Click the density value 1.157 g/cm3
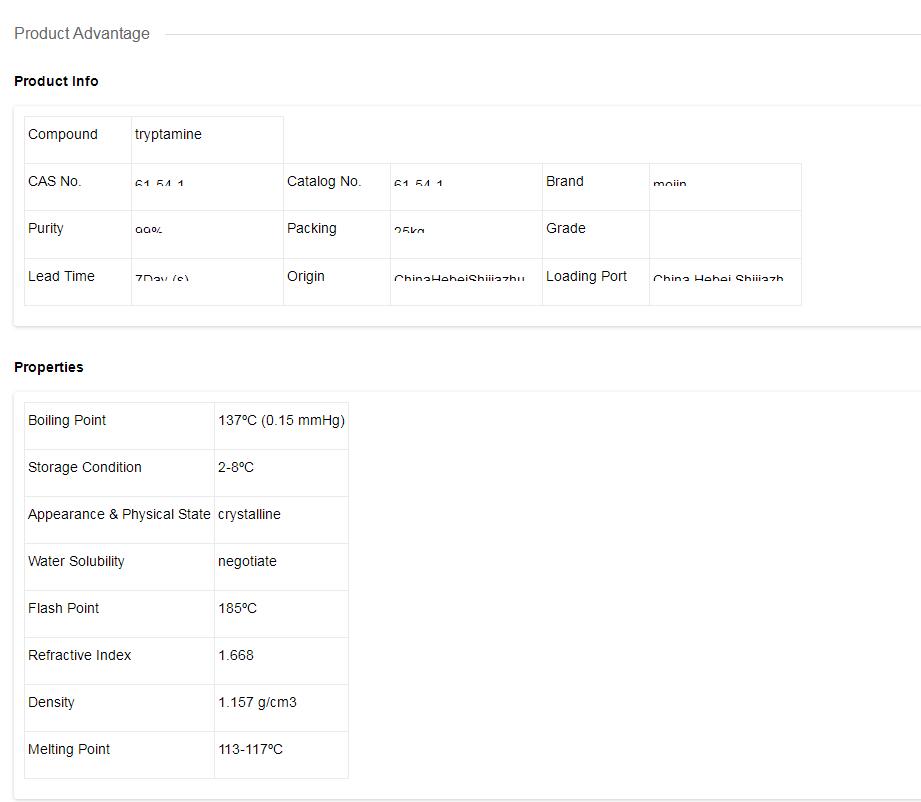 [257, 702]
